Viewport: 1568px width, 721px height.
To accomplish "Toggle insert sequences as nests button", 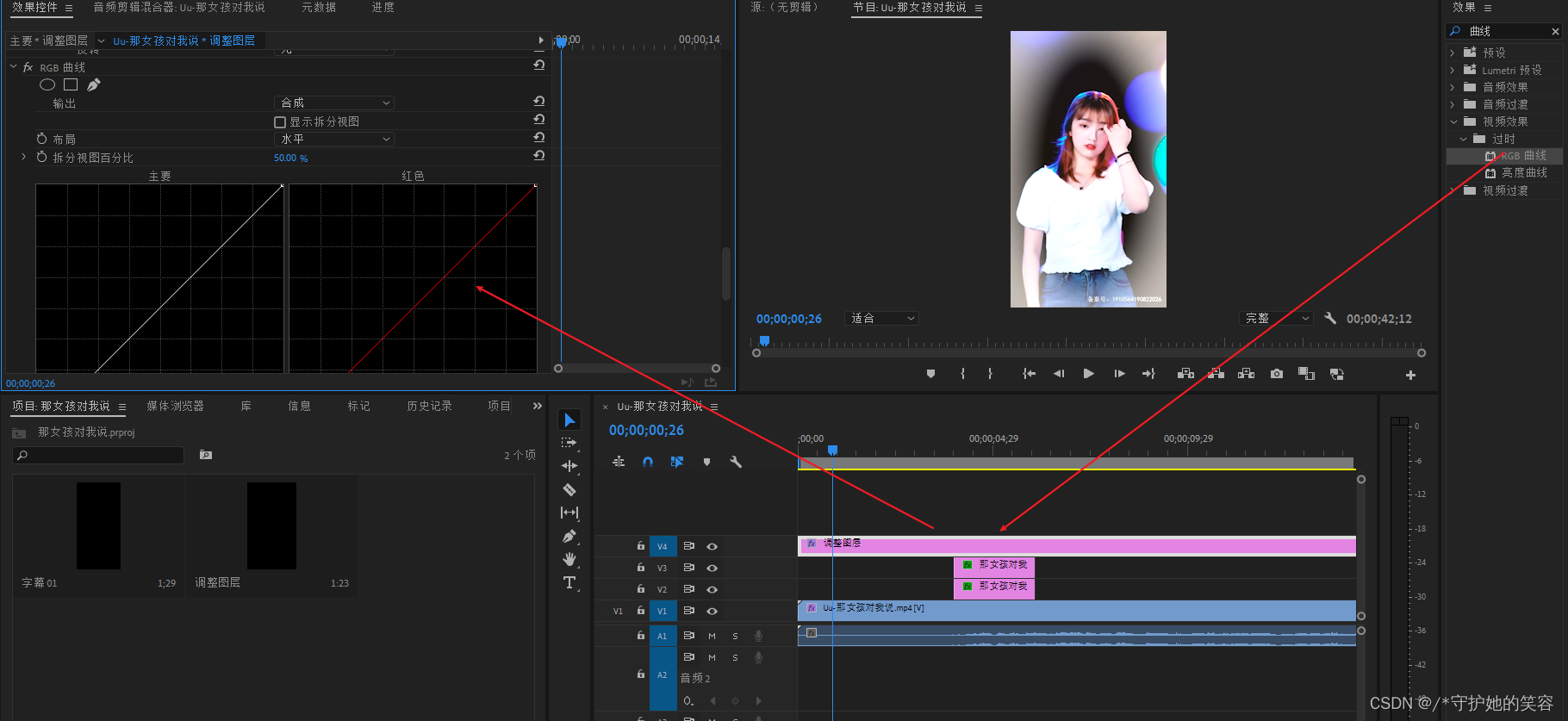I will (619, 462).
